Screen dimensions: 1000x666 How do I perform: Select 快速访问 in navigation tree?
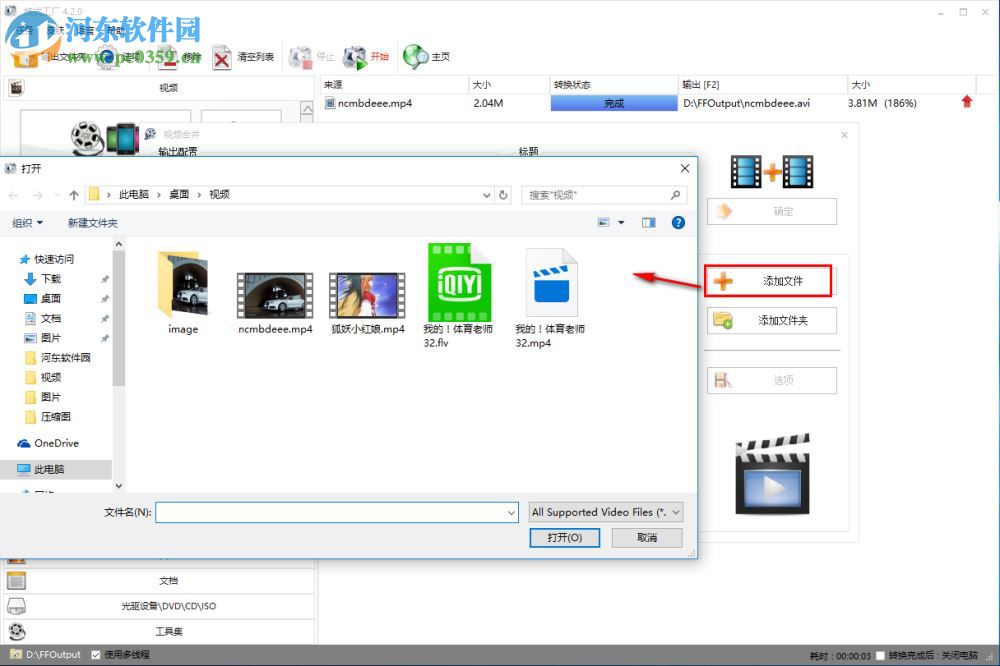pos(47,259)
